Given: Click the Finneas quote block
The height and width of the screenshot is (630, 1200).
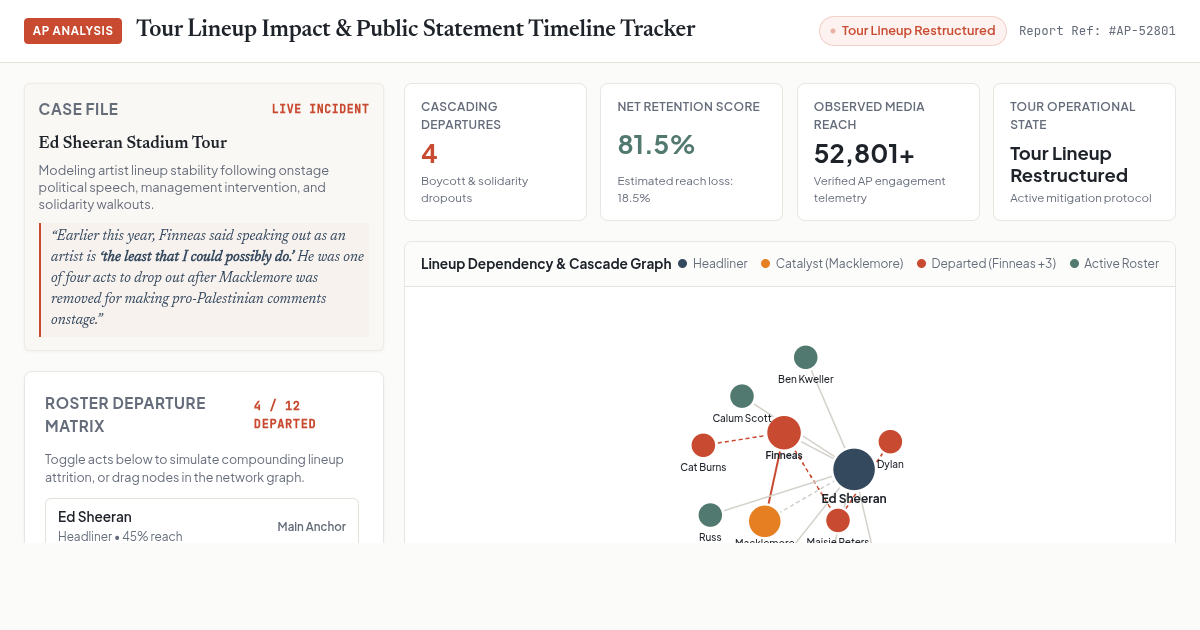Looking at the screenshot, I should (x=204, y=278).
